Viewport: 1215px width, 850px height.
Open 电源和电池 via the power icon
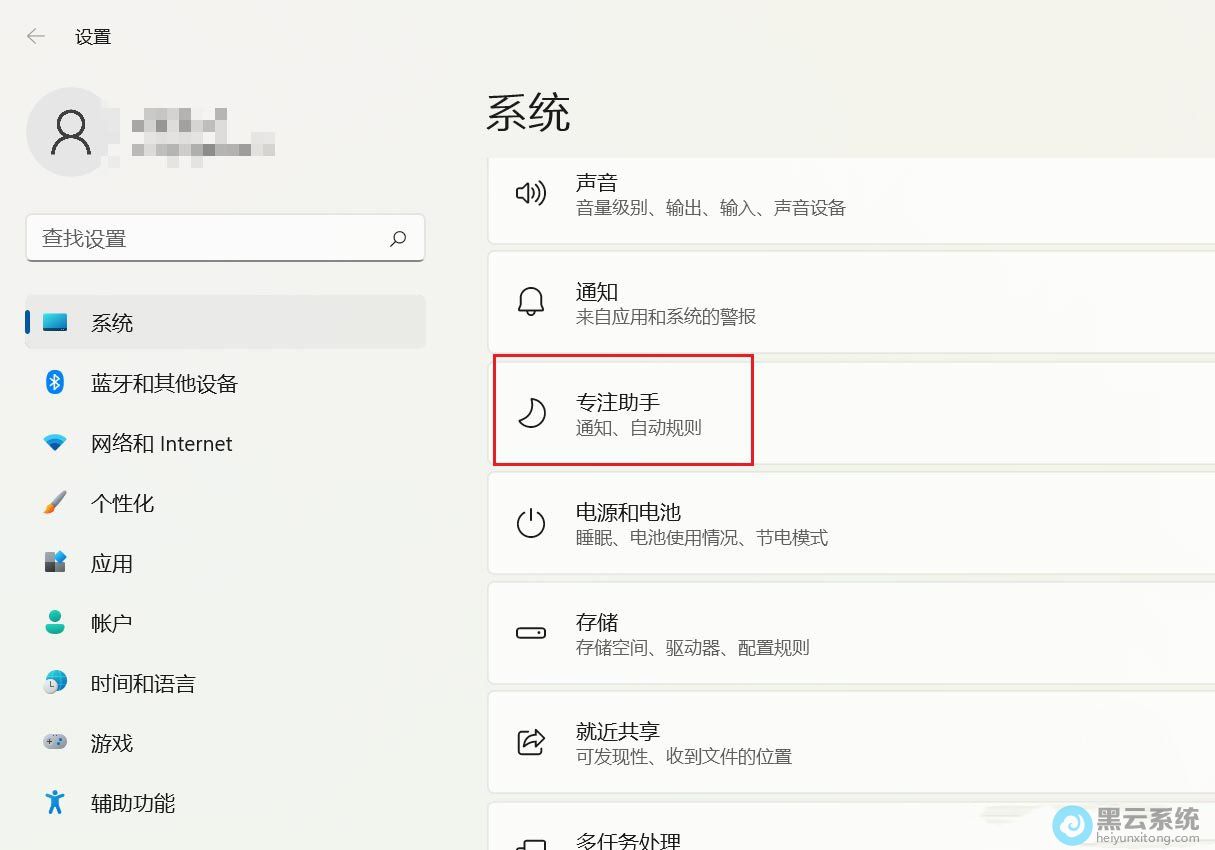(531, 523)
